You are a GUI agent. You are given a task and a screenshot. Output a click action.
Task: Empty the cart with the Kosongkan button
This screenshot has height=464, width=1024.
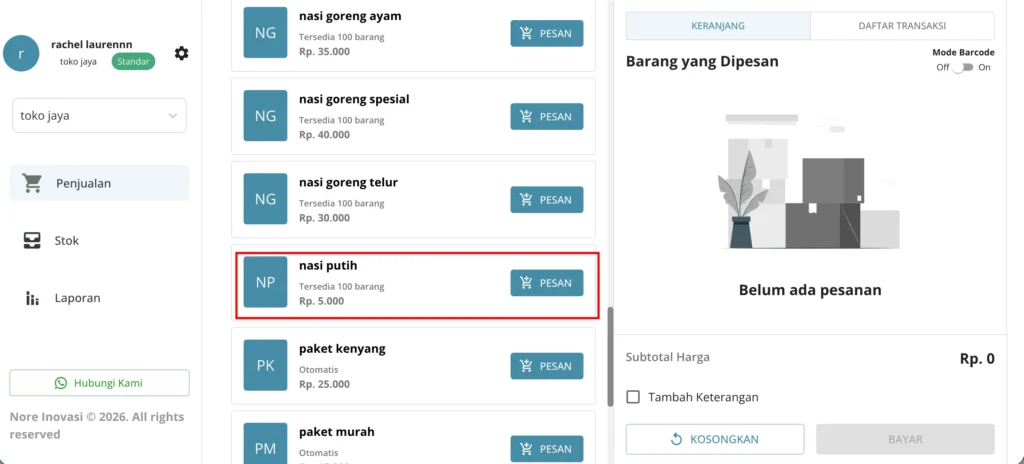coord(715,439)
